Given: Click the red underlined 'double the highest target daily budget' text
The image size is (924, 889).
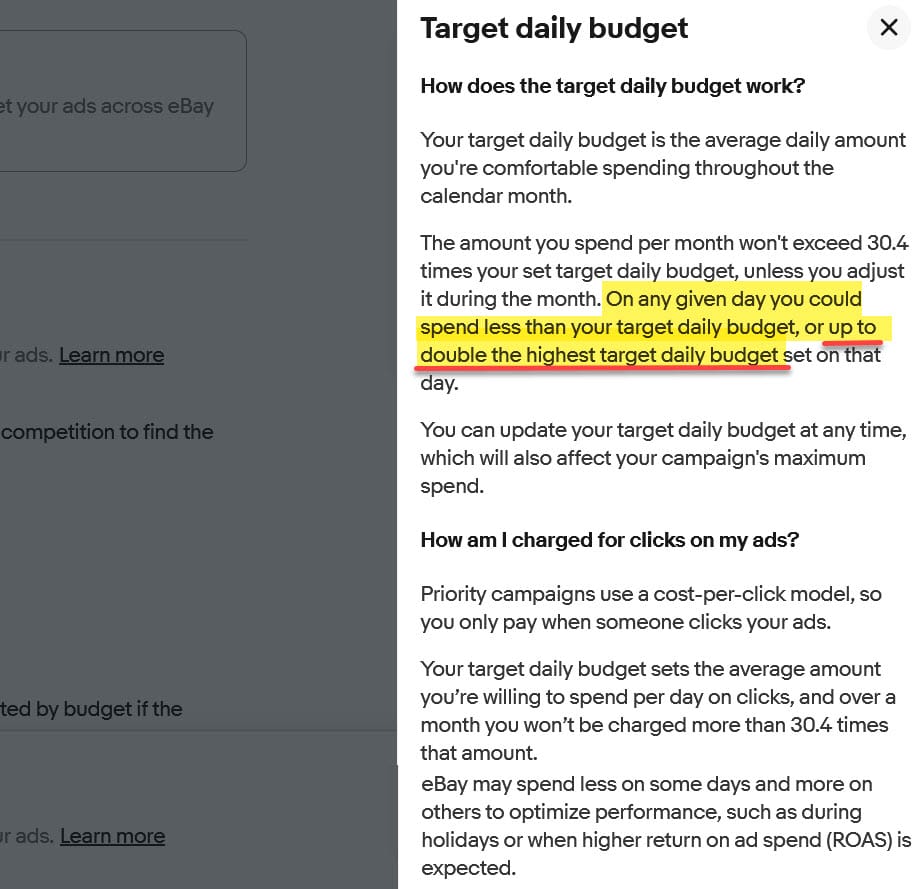Looking at the screenshot, I should click(x=599, y=355).
